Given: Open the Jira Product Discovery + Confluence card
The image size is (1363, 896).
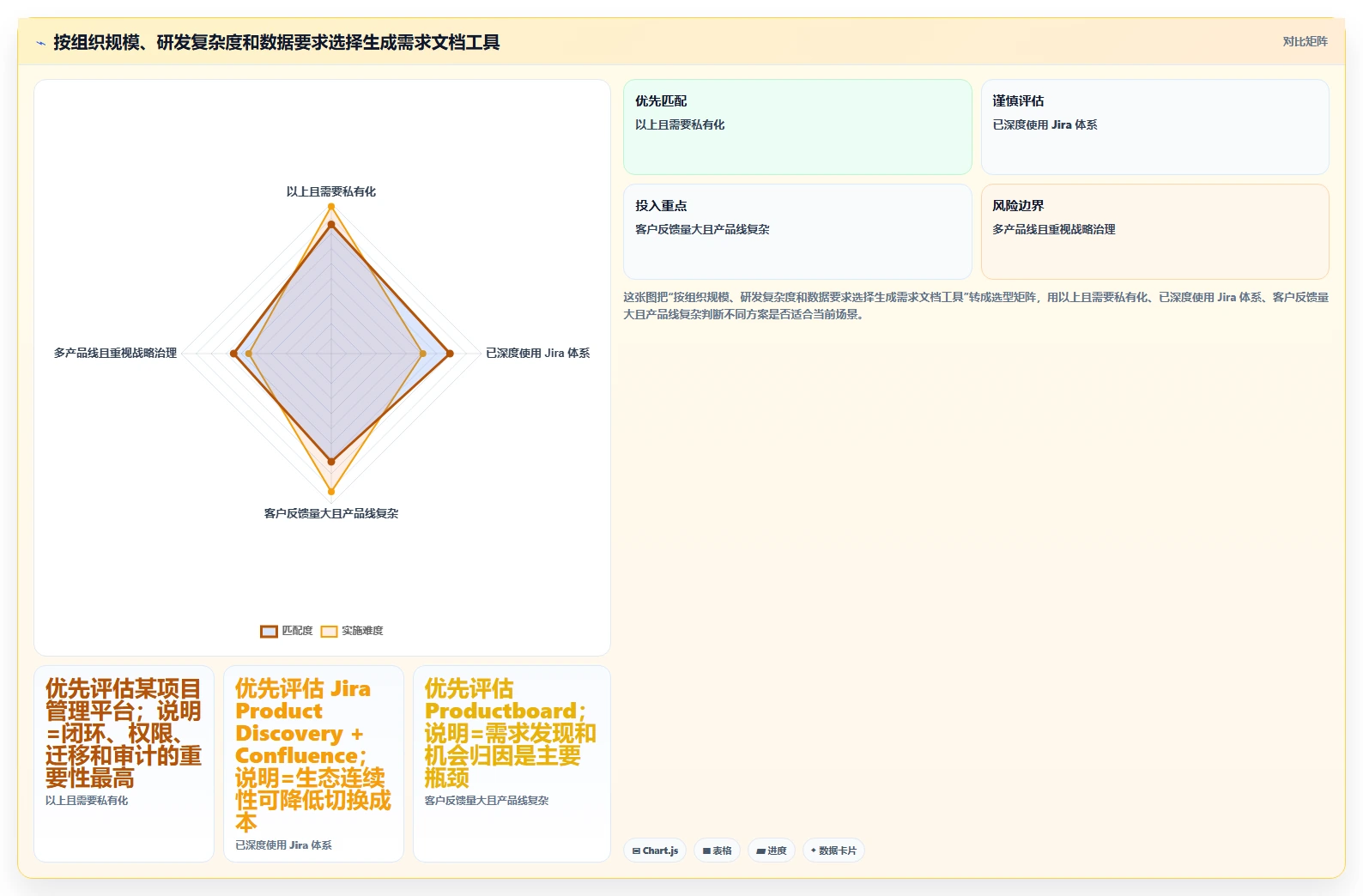Looking at the screenshot, I should click(x=313, y=764).
